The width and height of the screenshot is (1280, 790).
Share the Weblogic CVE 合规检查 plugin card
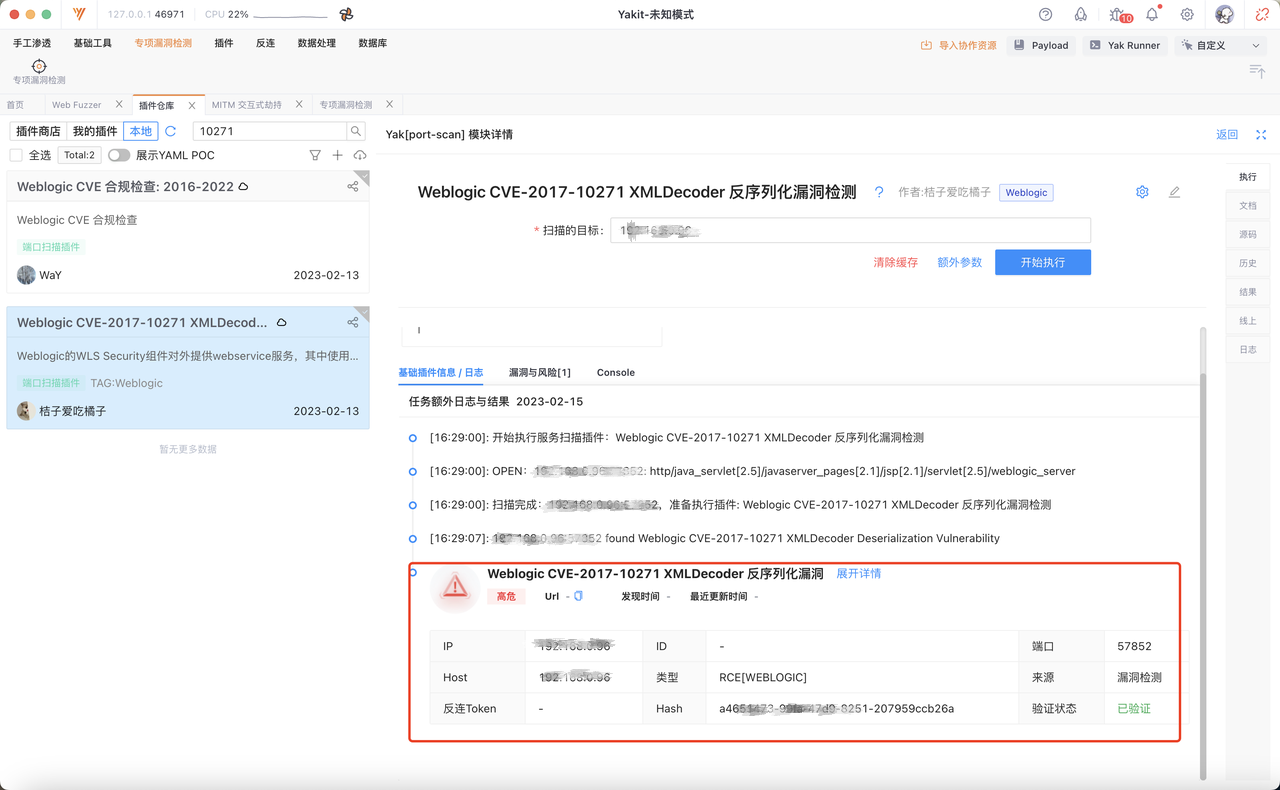[x=353, y=186]
